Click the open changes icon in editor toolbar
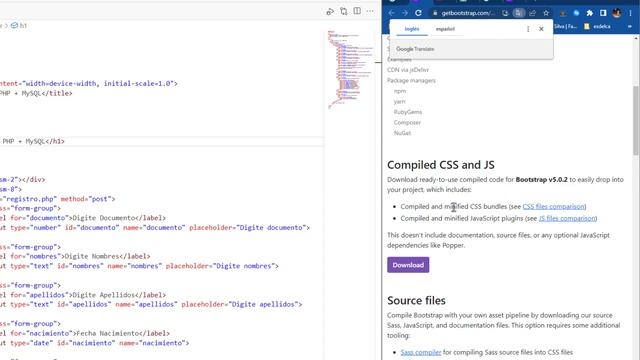This screenshot has width=640, height=360. click(x=344, y=11)
